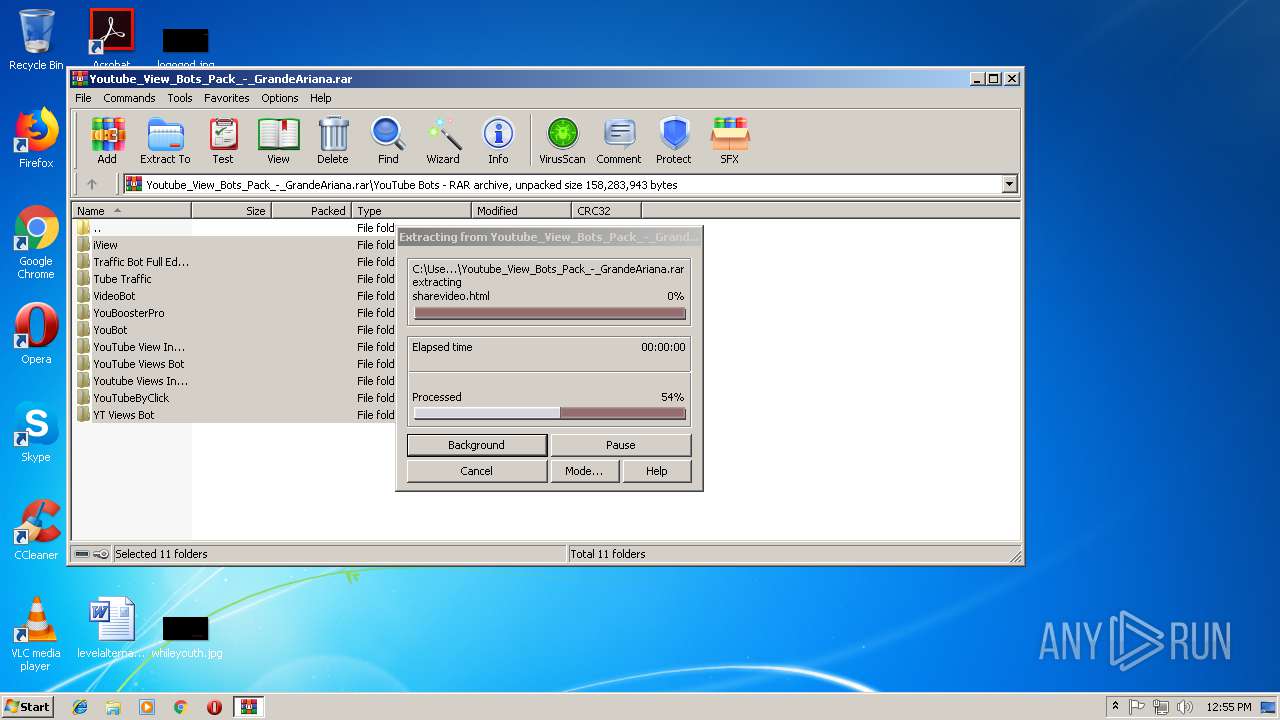Open the levelalterna Word document icon
The image size is (1280, 720).
click(111, 628)
